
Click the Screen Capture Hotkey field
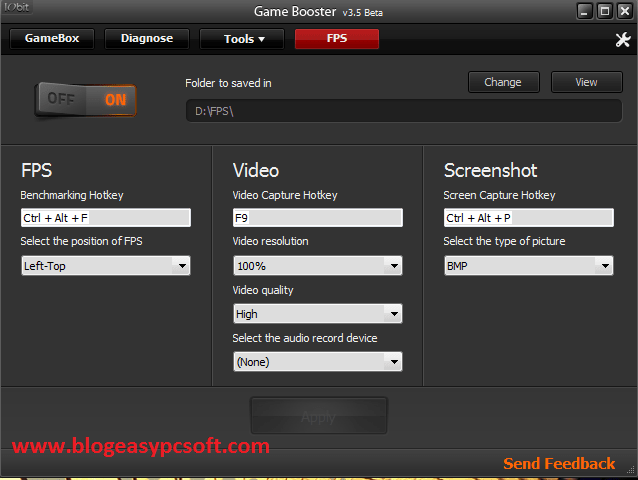click(x=529, y=218)
